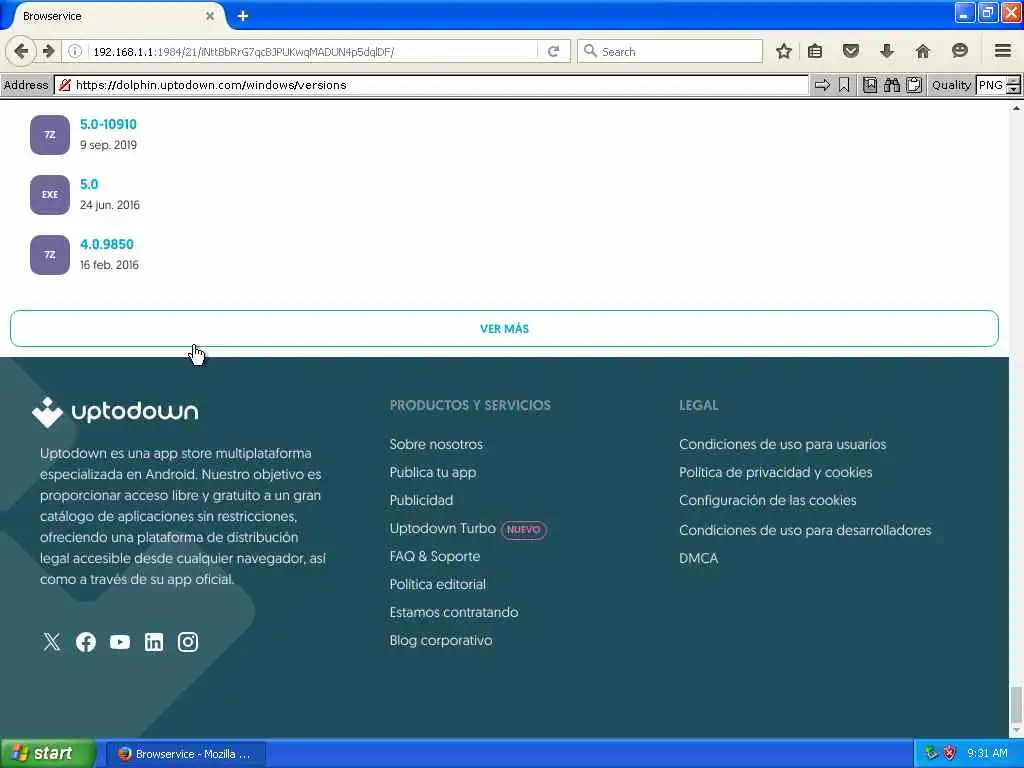Show bookmarks list icon in toolbar
1024x768 pixels.
814,51
